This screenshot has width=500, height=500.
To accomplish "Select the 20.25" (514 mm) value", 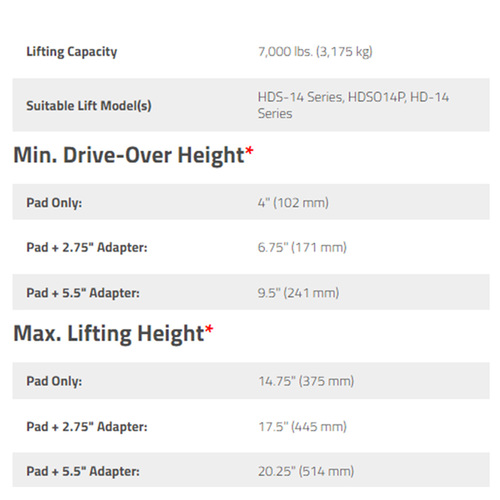I will [x=306, y=471].
